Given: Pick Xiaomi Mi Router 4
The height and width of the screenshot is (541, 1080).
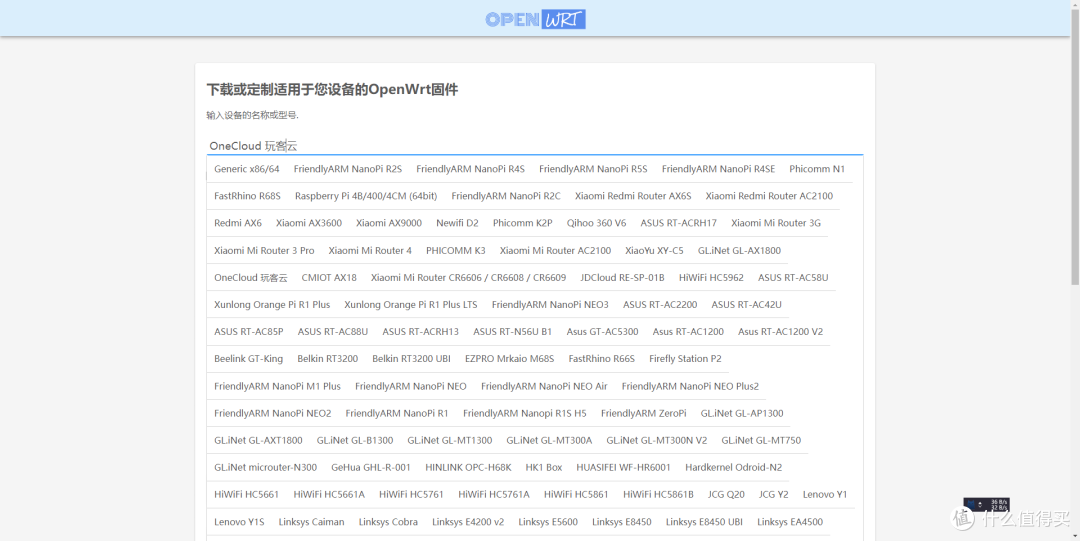Looking at the screenshot, I should click(x=370, y=250).
